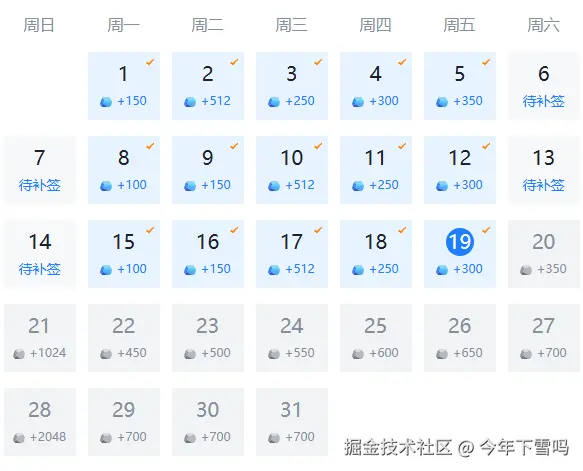Click the +350 reward on day 5
The width and height of the screenshot is (583, 471).
coord(468,101)
